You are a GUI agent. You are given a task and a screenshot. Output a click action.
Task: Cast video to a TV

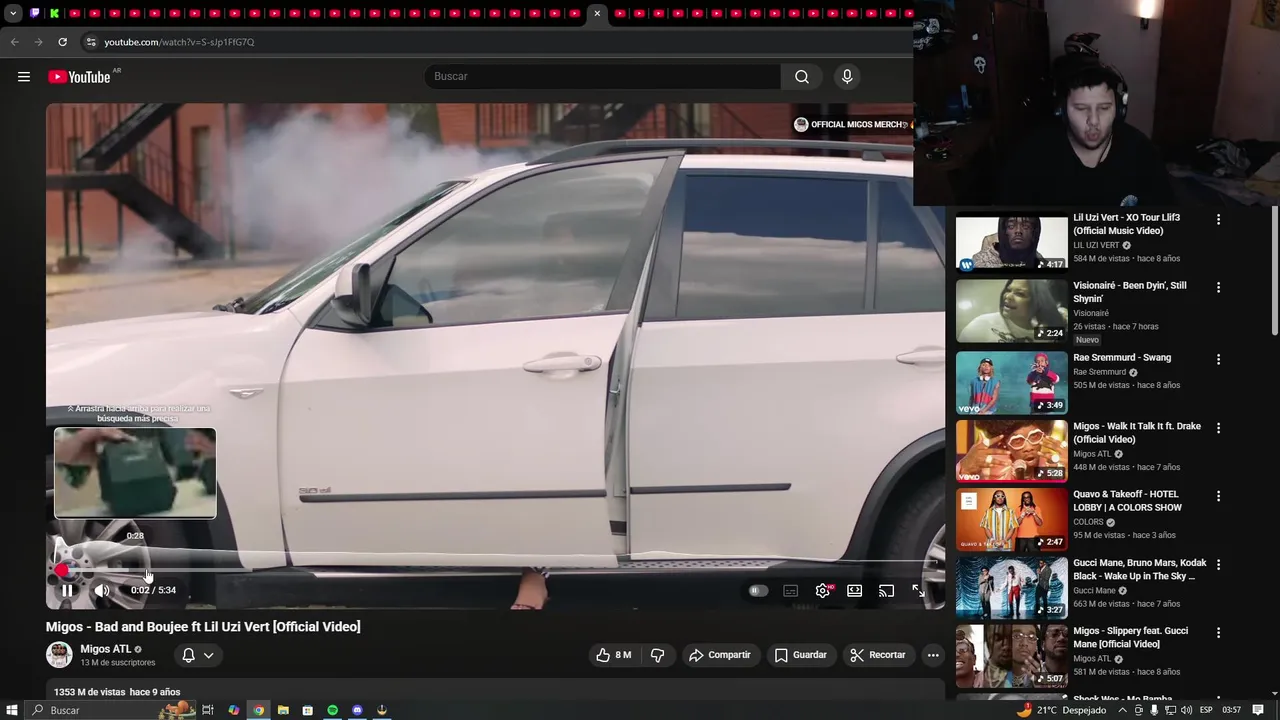click(886, 591)
